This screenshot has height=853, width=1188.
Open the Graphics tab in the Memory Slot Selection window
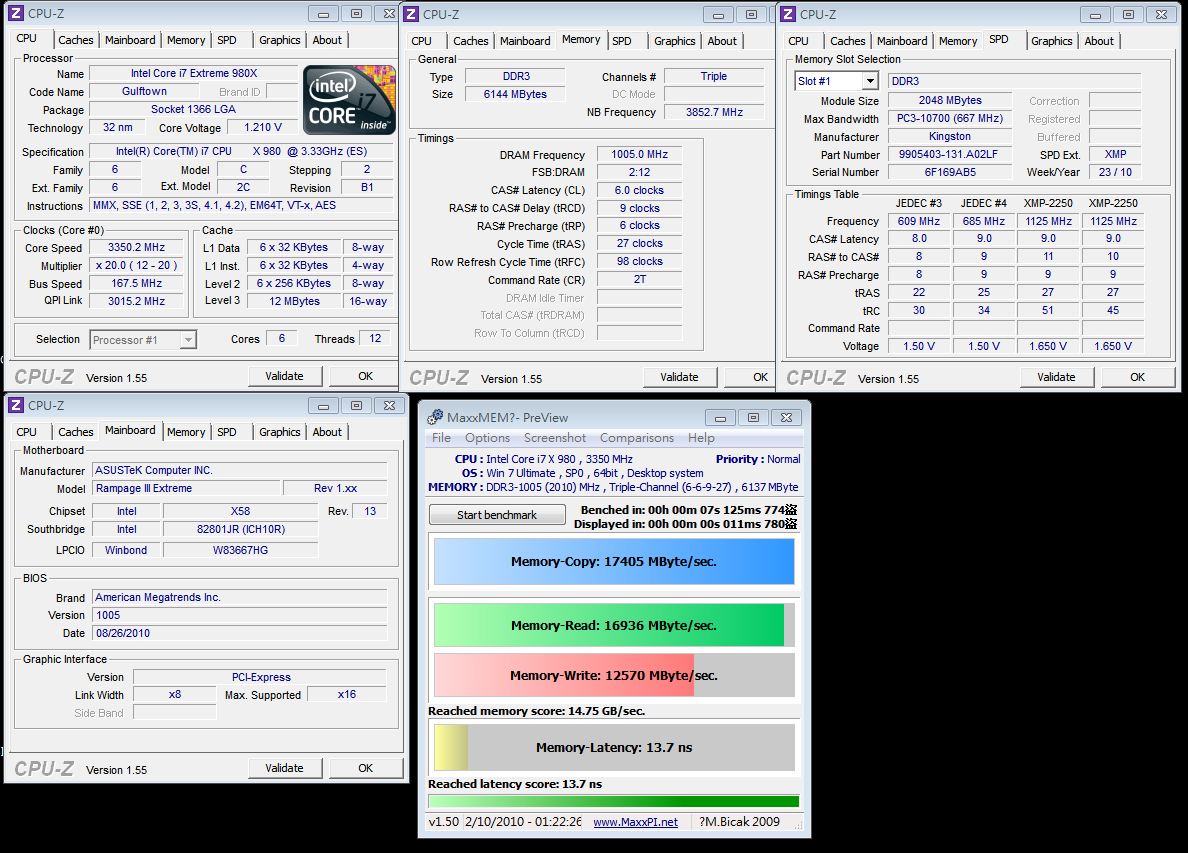(1052, 41)
